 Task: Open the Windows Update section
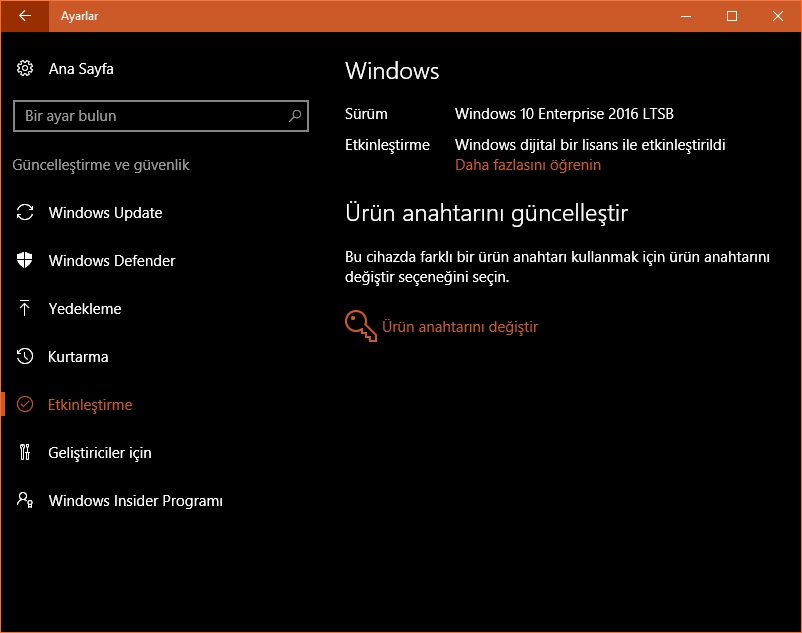pyautogui.click(x=105, y=213)
